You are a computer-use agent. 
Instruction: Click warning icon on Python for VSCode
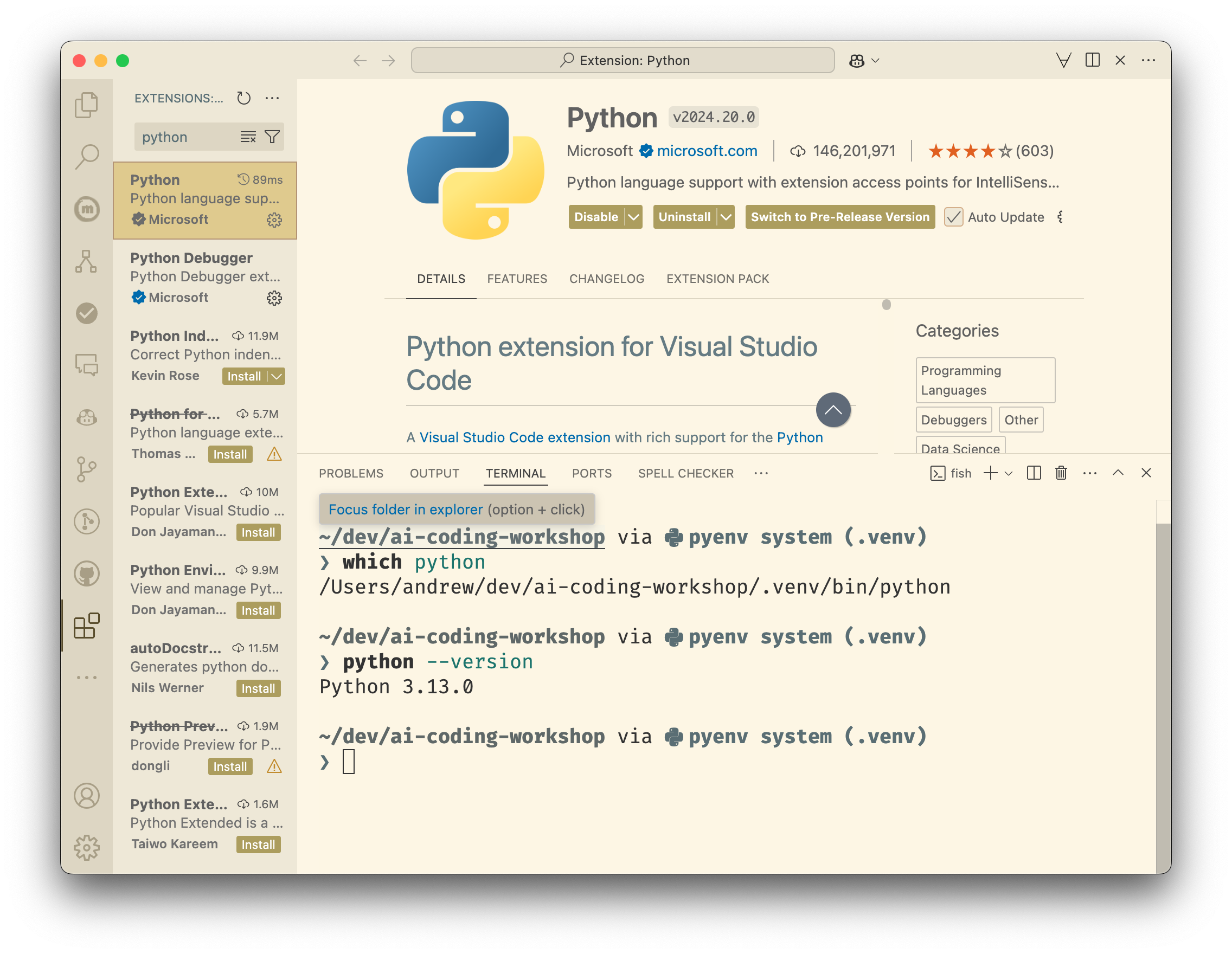pyautogui.click(x=274, y=454)
